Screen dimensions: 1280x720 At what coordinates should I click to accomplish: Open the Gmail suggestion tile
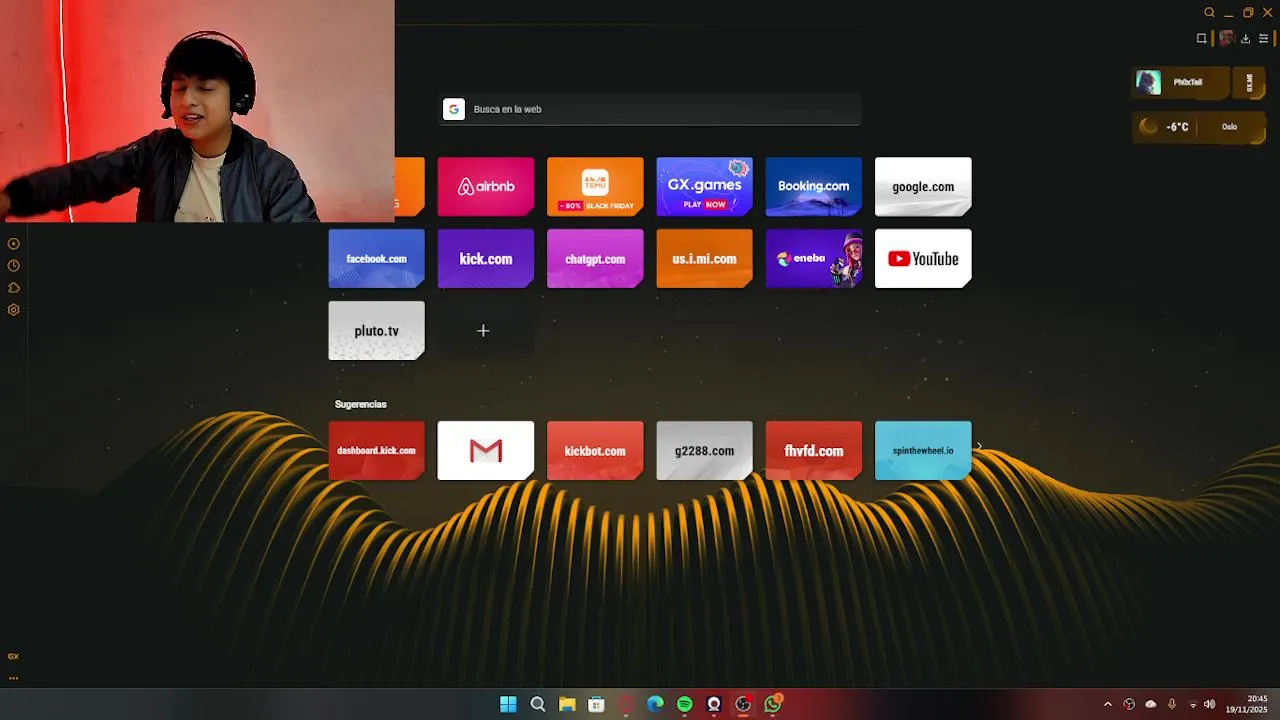(486, 450)
